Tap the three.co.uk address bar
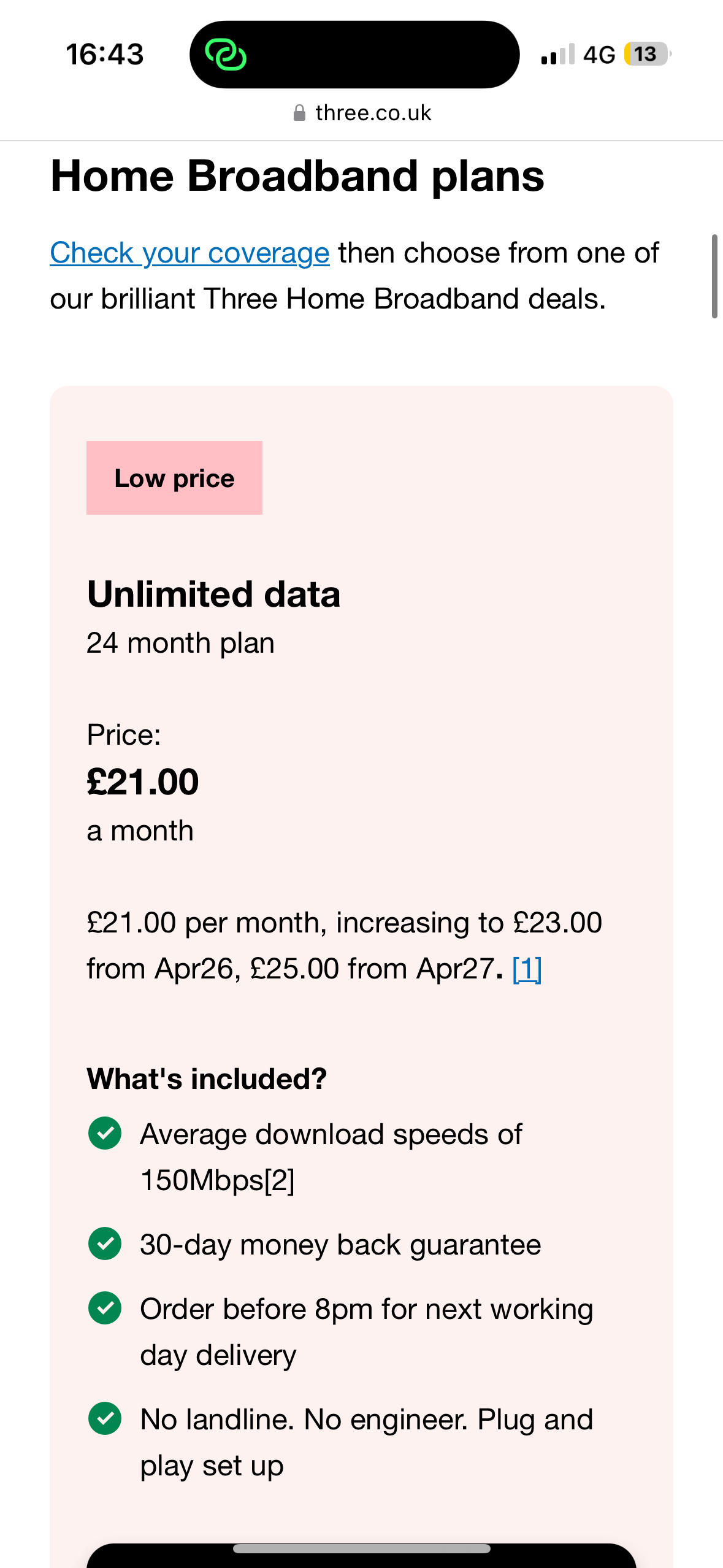Screen dimensions: 723x1568 (x=362, y=113)
